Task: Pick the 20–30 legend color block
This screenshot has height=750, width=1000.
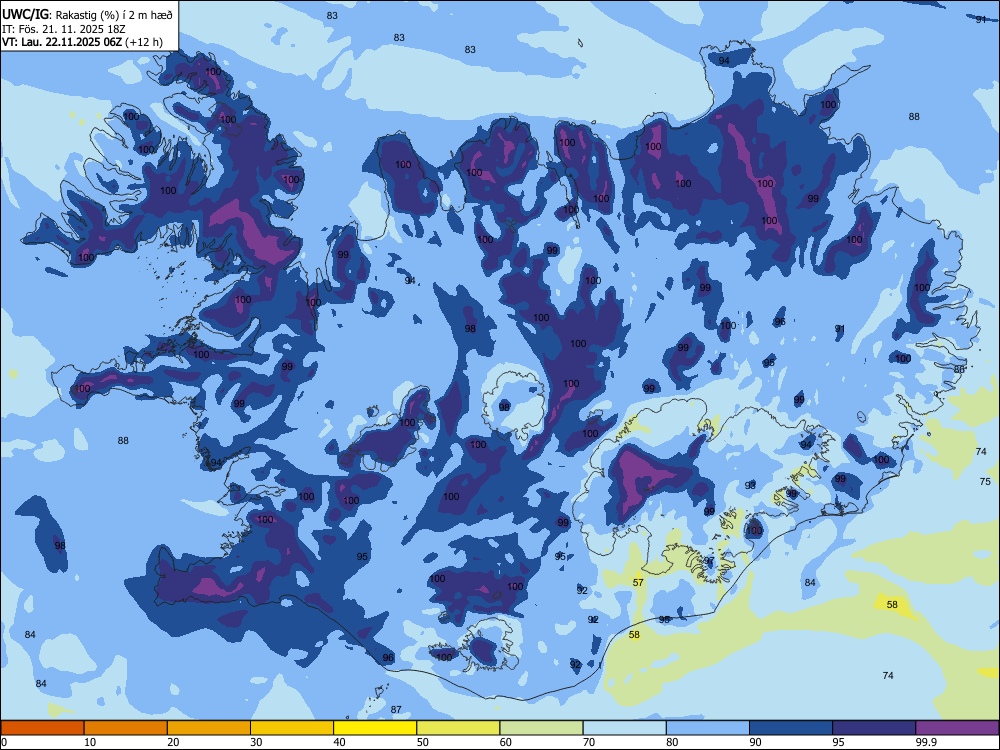Action: coord(209,728)
